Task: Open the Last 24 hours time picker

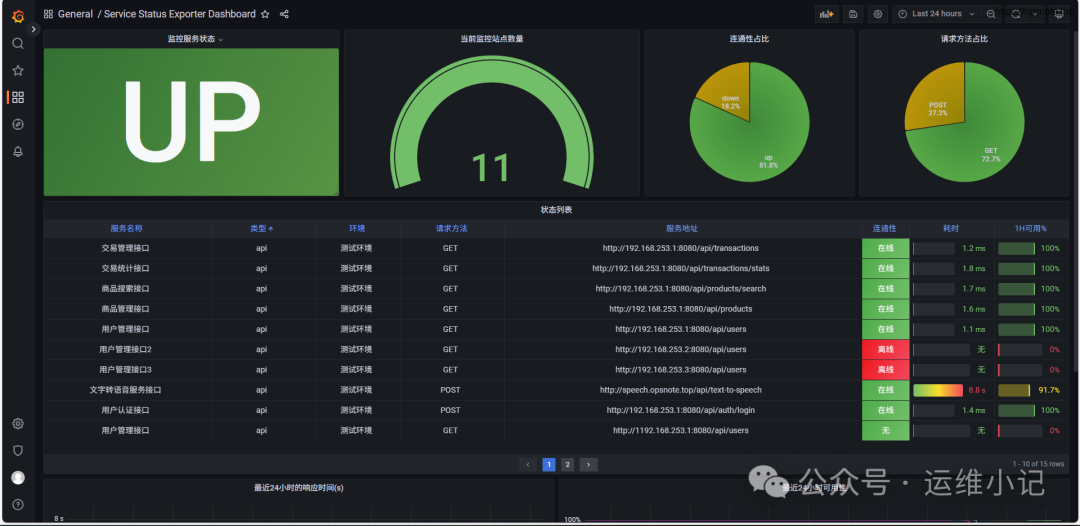Action: [936, 14]
